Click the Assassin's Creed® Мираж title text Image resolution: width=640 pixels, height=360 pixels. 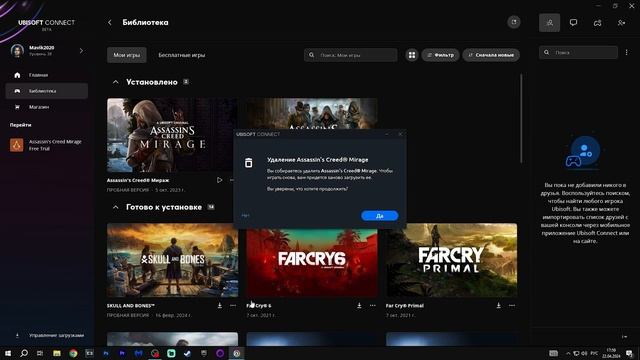[138, 180]
